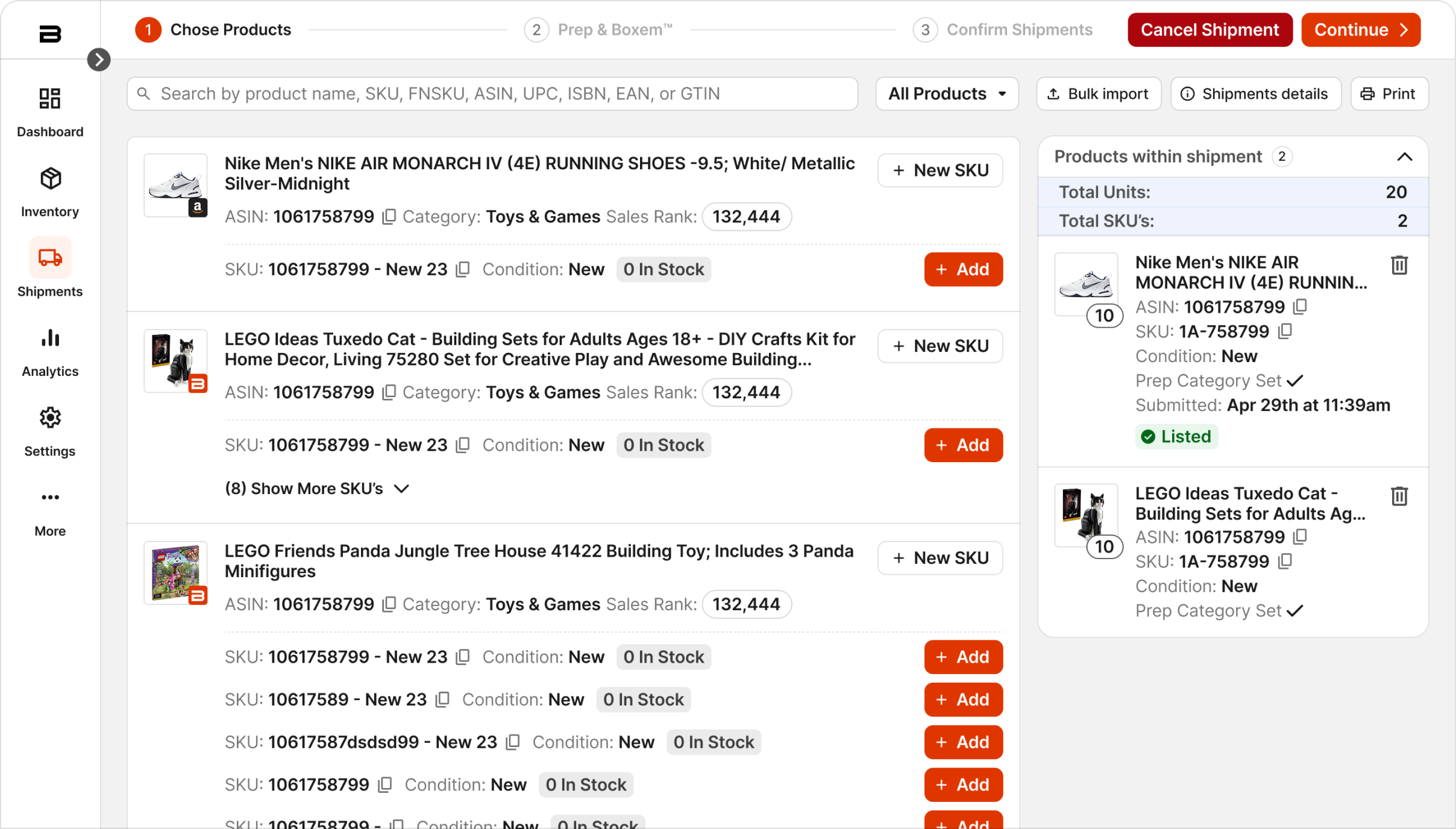Collapse Products within shipment panel
Screen dimensions: 1456x829
click(x=1405, y=157)
